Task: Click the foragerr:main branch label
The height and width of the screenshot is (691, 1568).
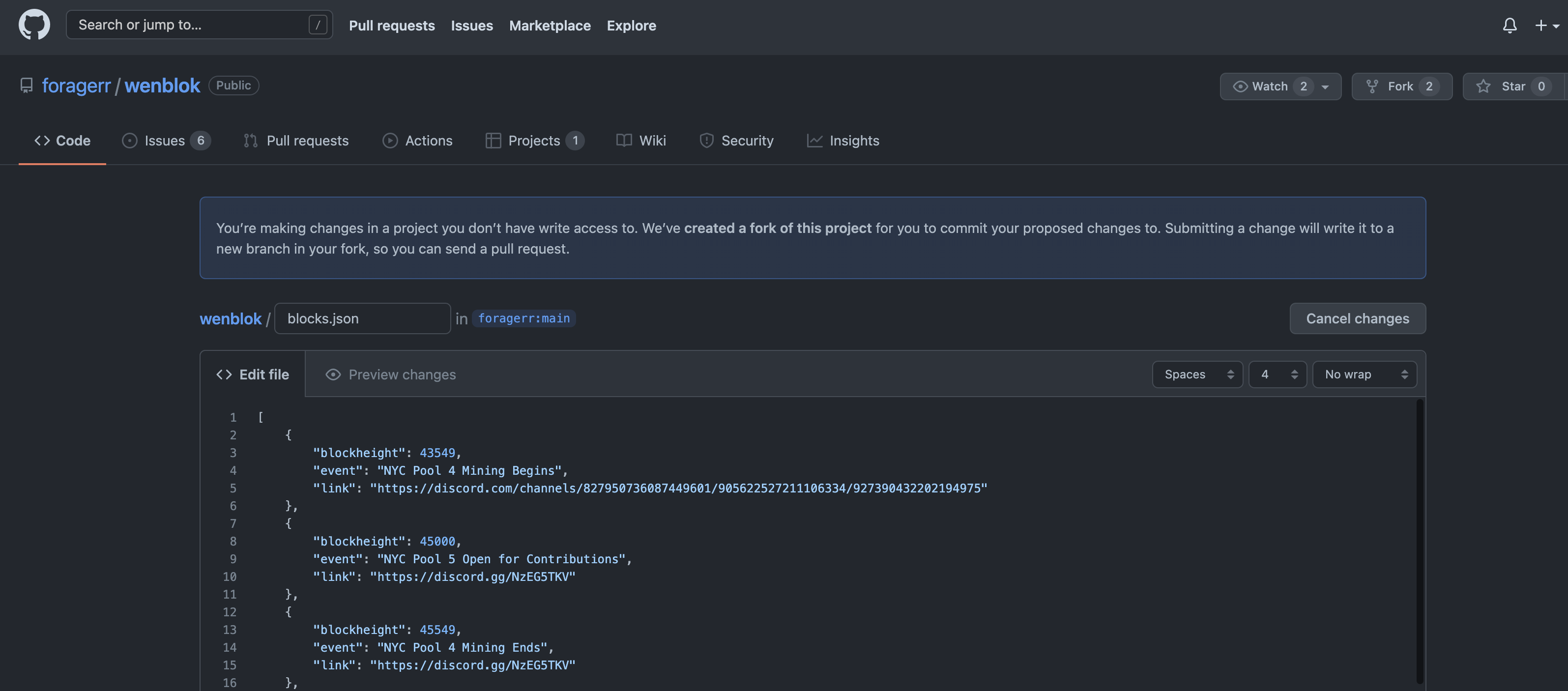Action: 523,318
